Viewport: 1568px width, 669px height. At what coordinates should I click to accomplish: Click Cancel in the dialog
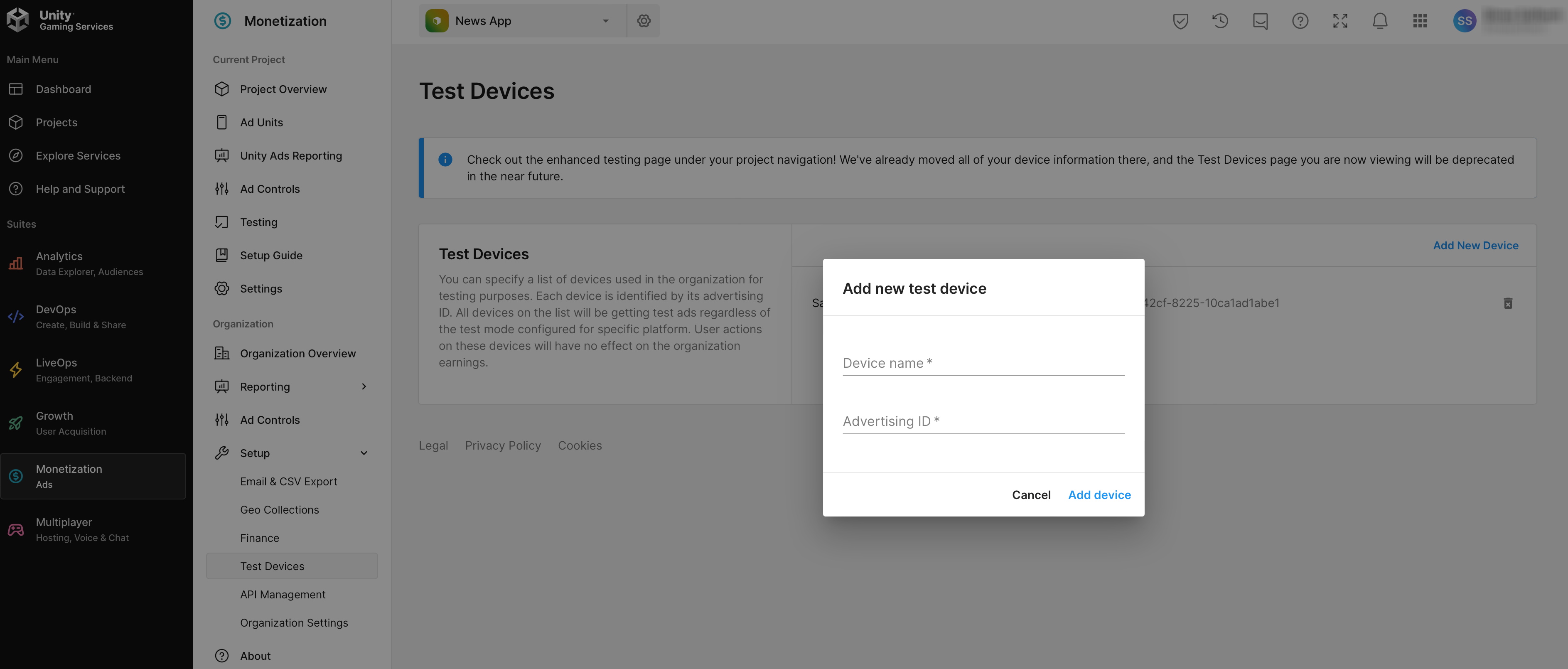1031,495
